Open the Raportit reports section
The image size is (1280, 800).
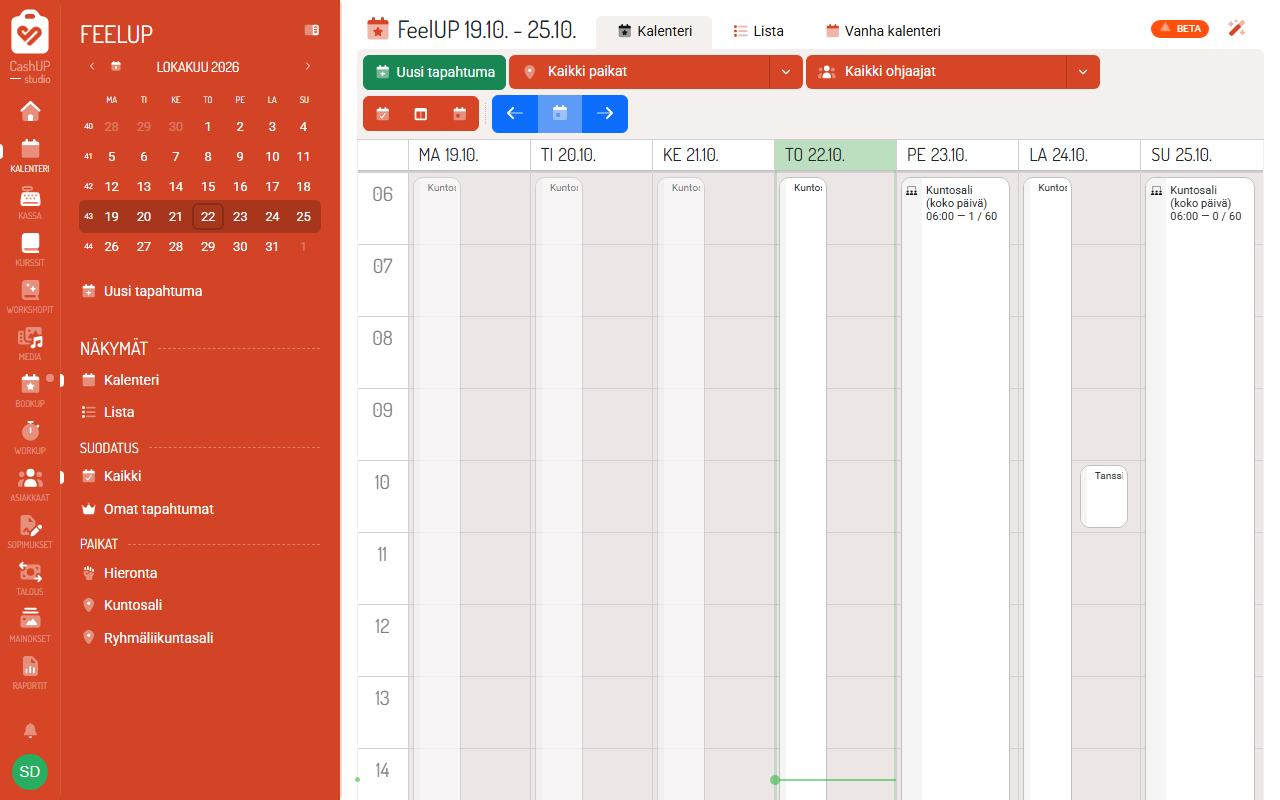[x=30, y=672]
